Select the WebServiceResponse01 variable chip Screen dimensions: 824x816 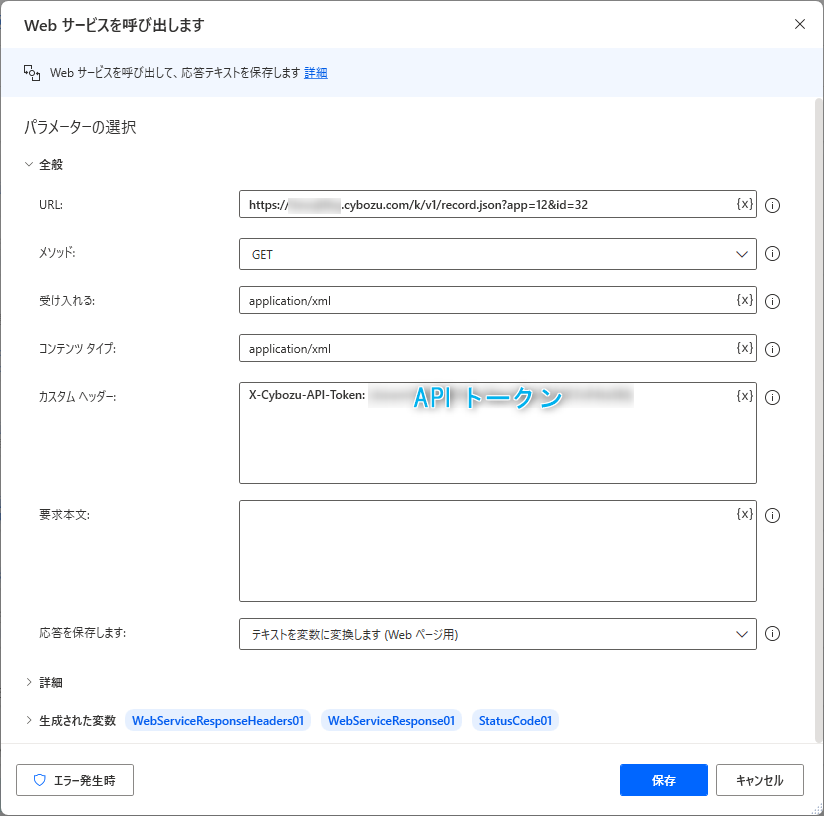(x=392, y=720)
